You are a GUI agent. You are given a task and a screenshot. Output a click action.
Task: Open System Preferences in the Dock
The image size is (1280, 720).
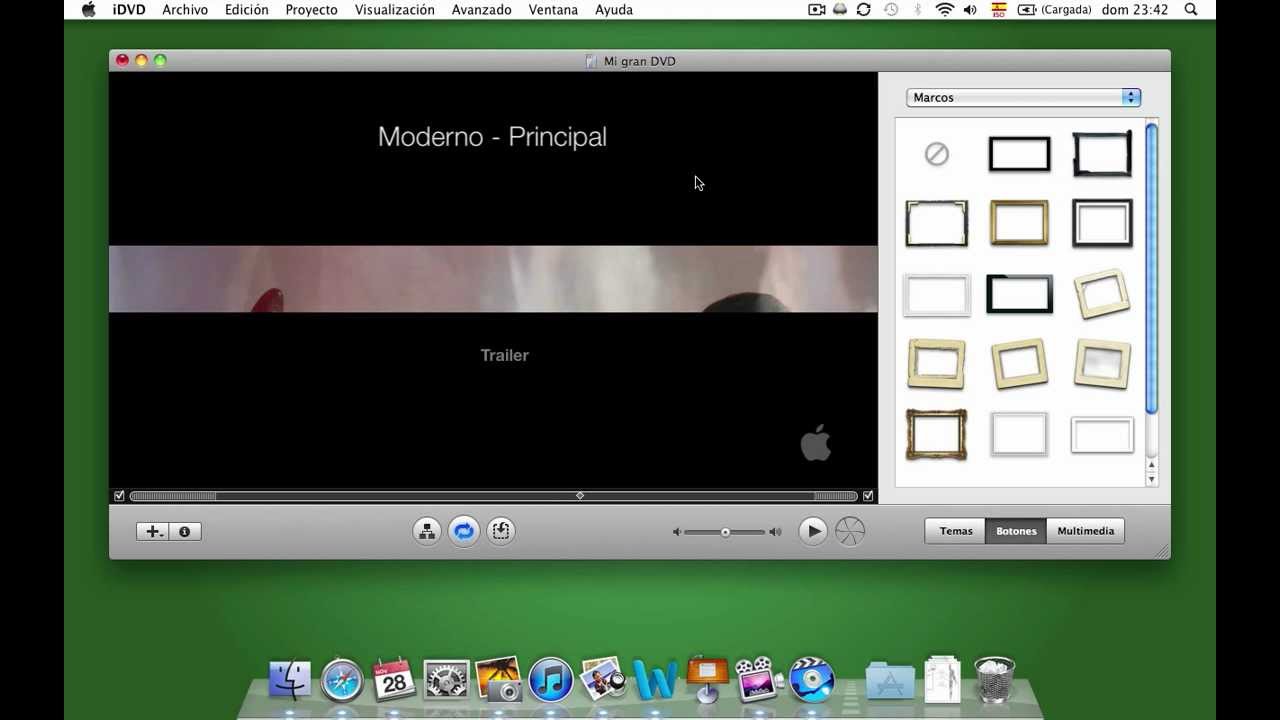(x=446, y=680)
